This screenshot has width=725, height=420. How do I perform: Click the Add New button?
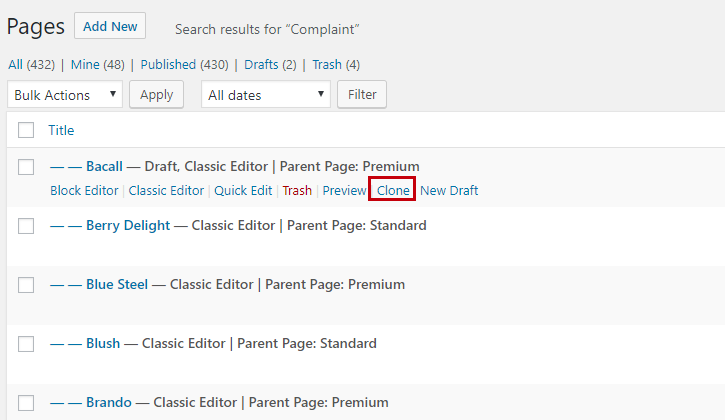click(x=110, y=25)
